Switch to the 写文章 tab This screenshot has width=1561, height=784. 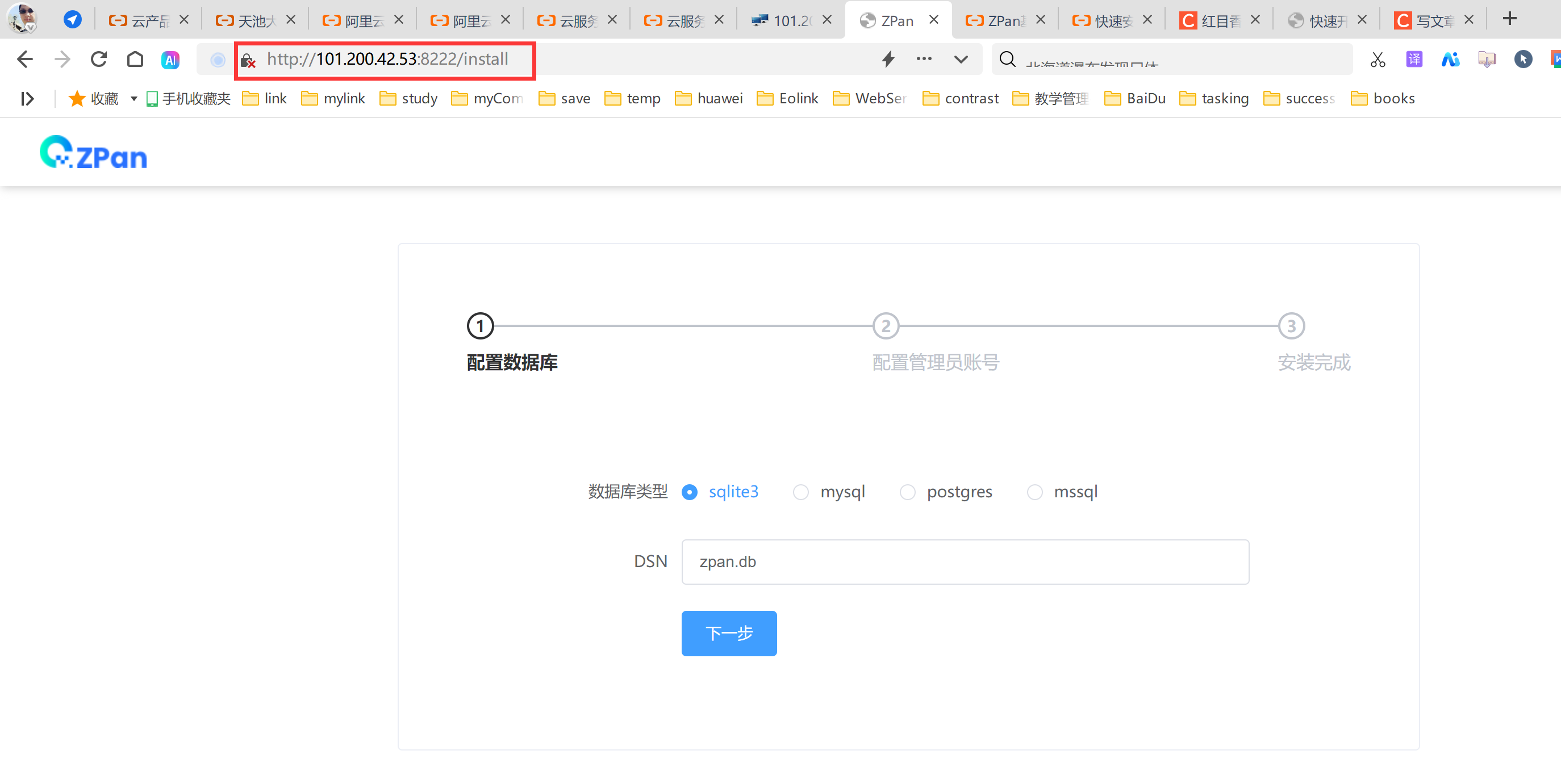tap(1434, 20)
